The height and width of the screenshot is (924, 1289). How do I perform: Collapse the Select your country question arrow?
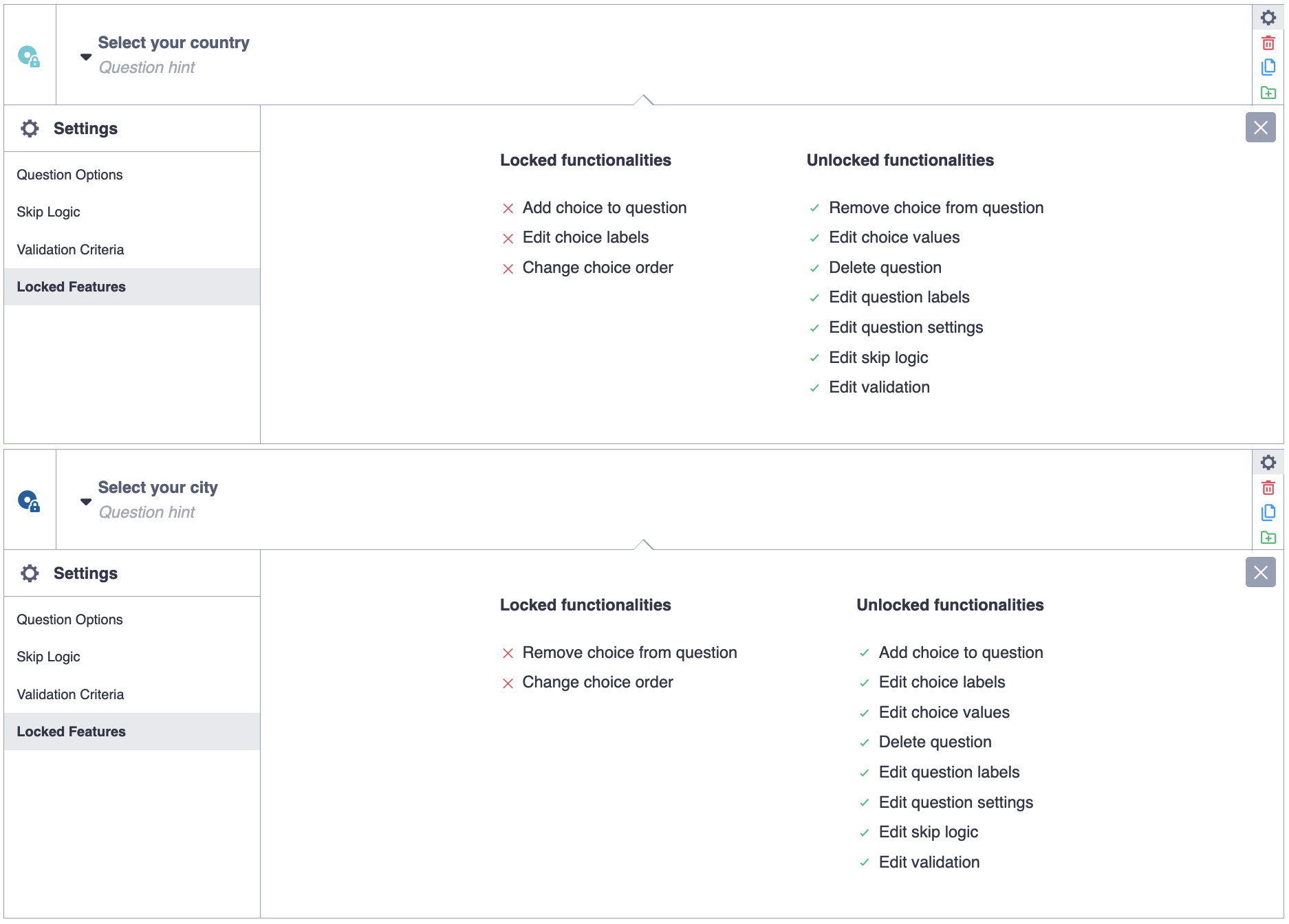click(86, 56)
